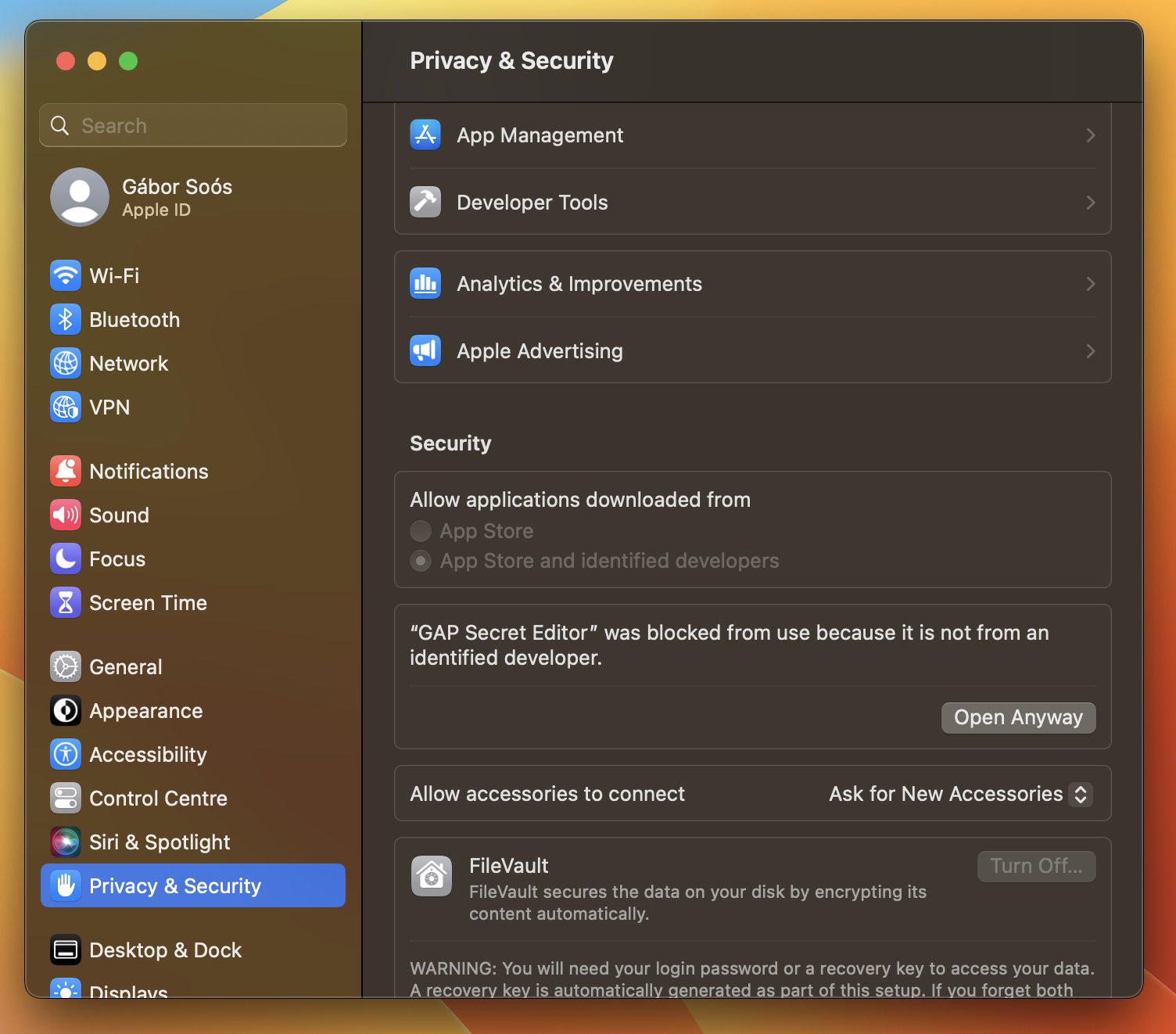
Task: Click the 'Security' section heading
Action: (450, 443)
